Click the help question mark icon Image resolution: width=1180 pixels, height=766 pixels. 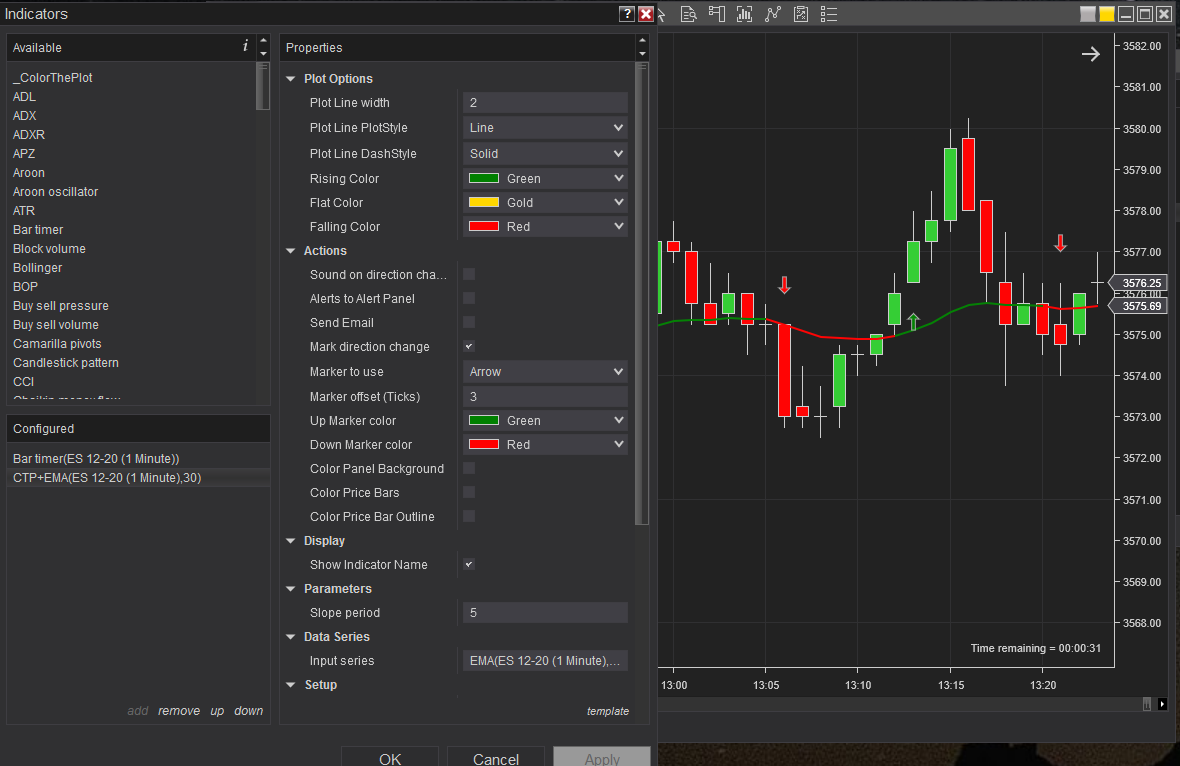(x=627, y=14)
